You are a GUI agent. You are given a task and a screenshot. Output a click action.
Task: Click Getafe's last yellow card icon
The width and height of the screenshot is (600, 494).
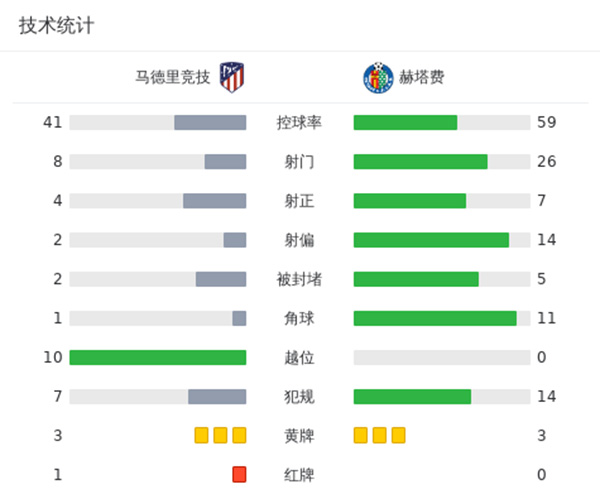399,435
